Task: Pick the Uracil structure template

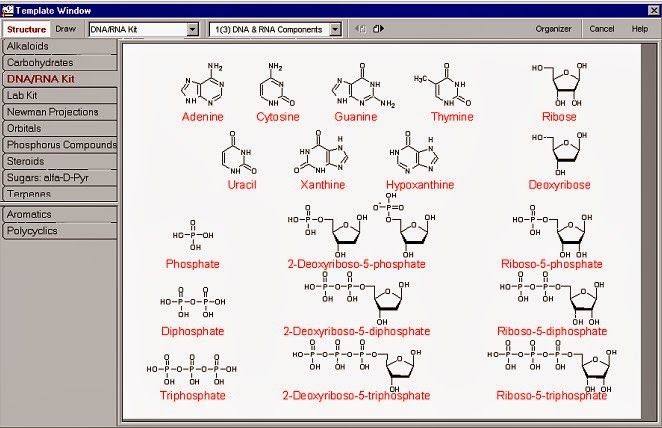Action: point(239,153)
